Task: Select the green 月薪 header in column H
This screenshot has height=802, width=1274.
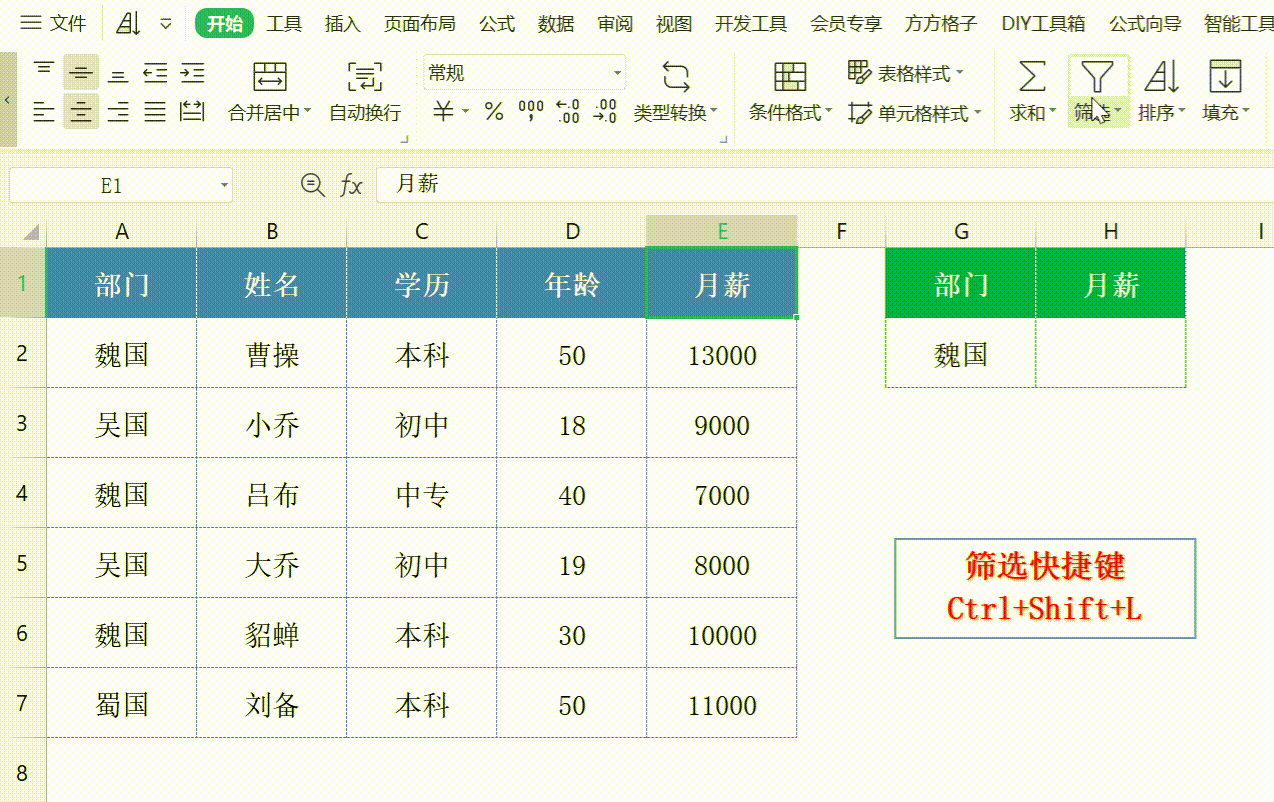Action: (x=1111, y=284)
